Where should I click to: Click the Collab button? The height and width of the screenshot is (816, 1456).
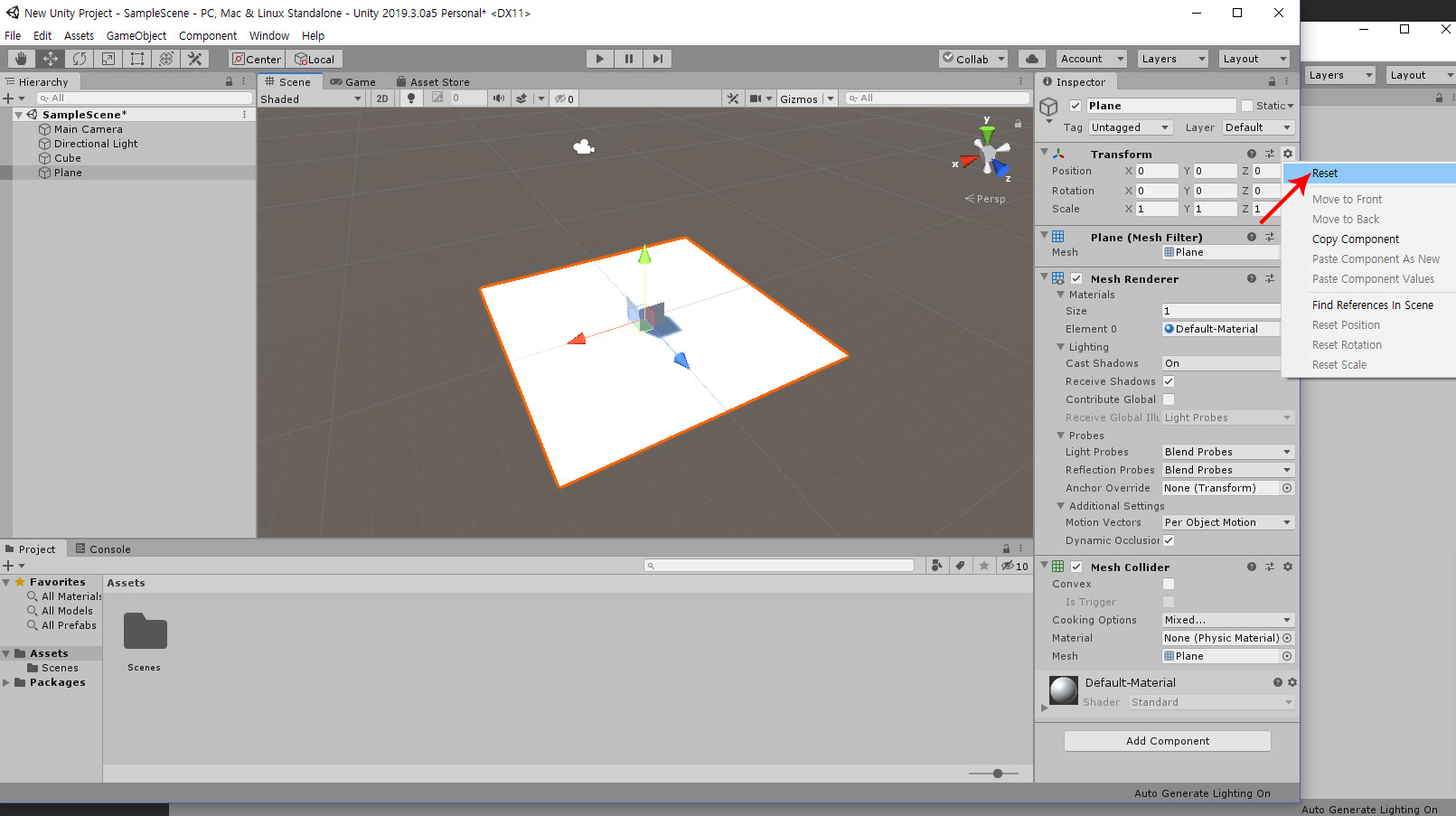(x=974, y=59)
